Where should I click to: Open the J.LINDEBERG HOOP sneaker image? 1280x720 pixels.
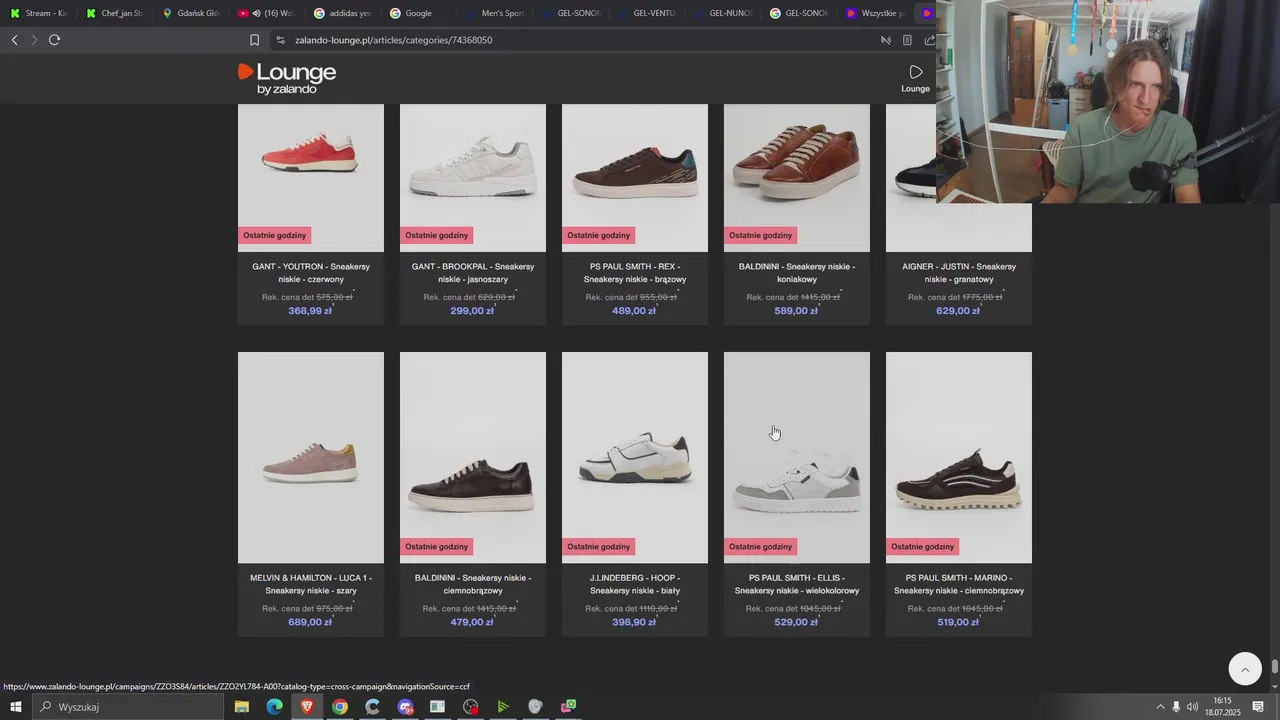tap(635, 457)
